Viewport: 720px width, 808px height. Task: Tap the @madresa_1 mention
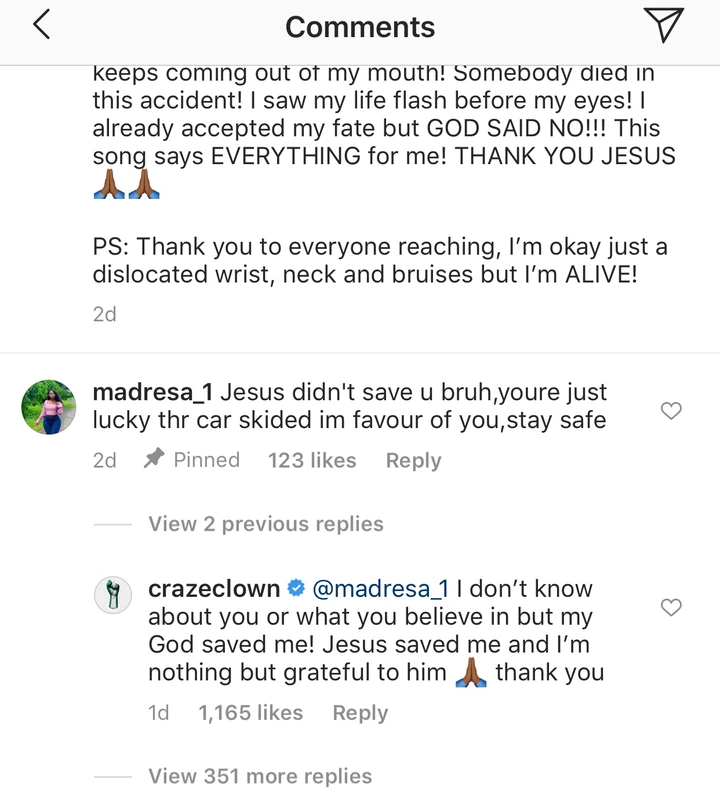click(x=382, y=589)
